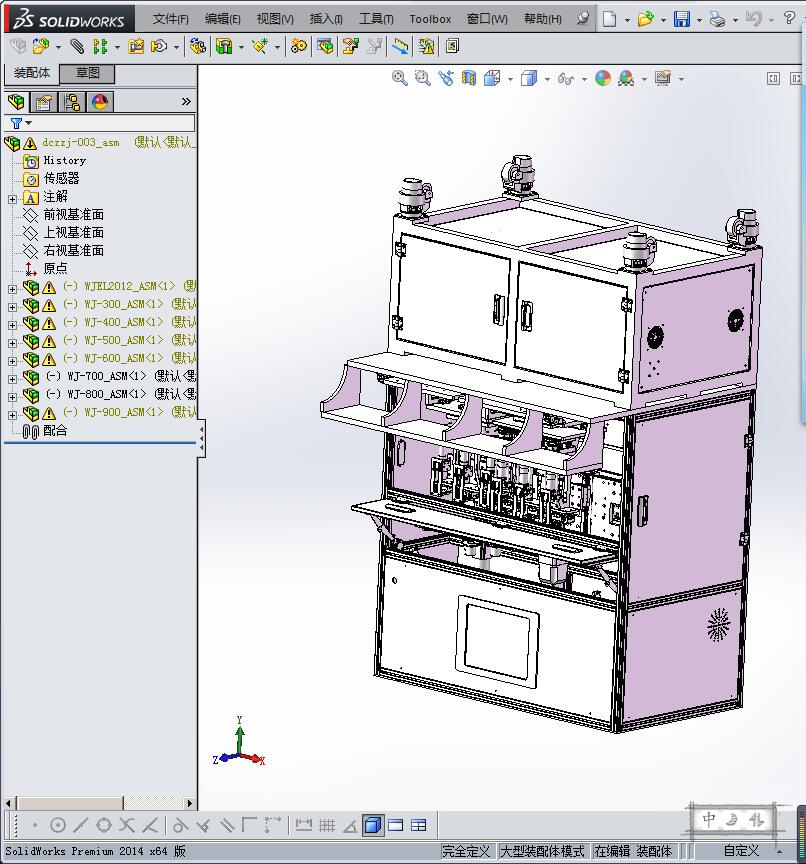This screenshot has width=806, height=864.
Task: Click the Zoom to Area icon
Action: [423, 78]
